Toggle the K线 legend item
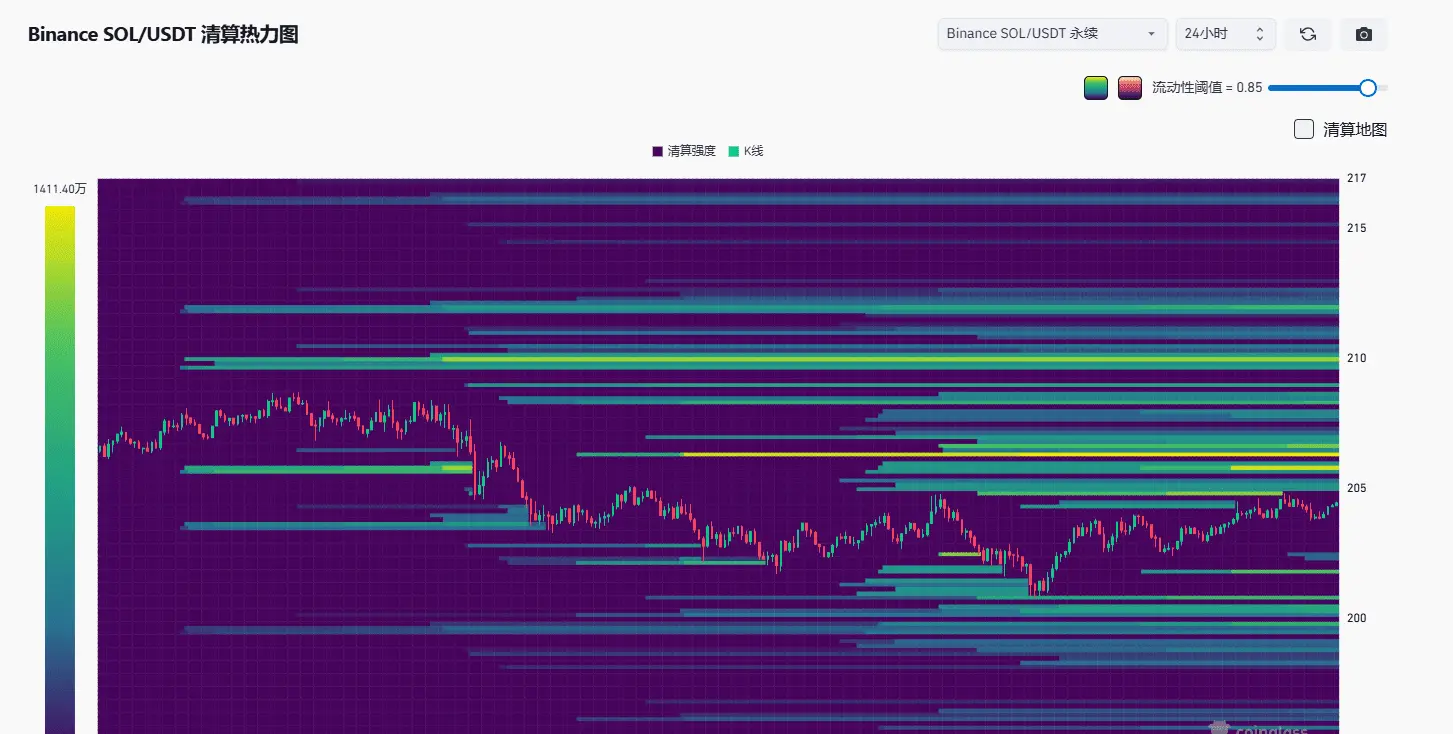Viewport: 1453px width, 734px height. pos(746,151)
